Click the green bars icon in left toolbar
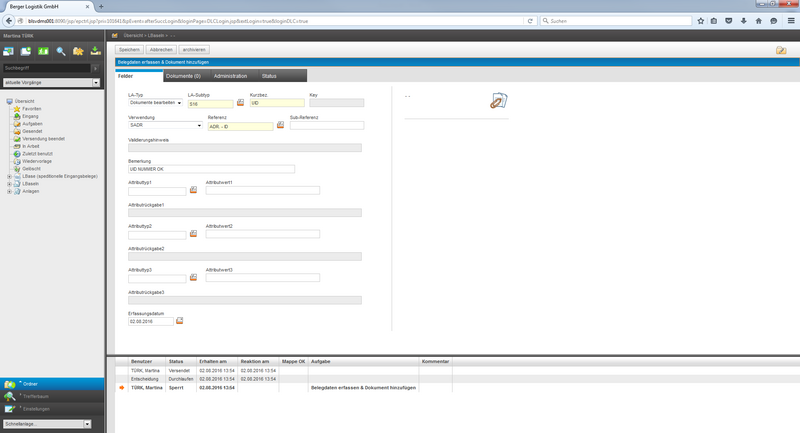The image size is (800, 433). 43,51
